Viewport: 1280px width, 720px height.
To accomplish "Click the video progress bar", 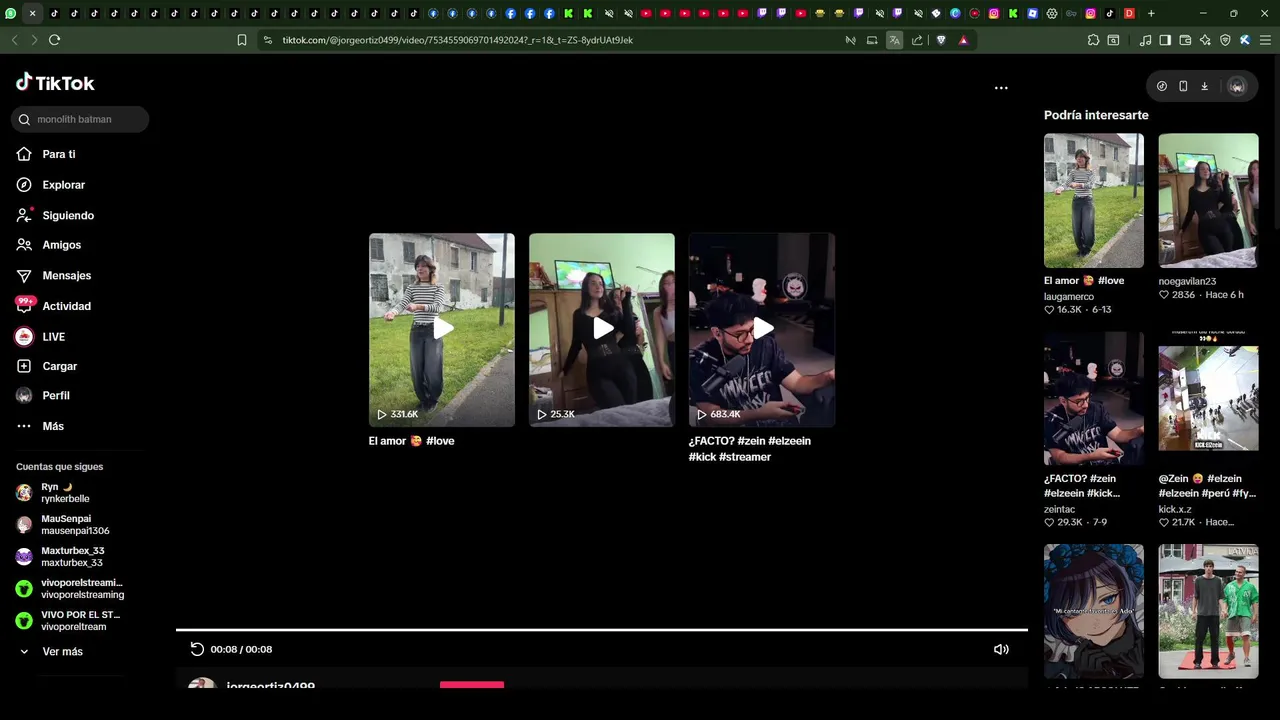I will [602, 630].
